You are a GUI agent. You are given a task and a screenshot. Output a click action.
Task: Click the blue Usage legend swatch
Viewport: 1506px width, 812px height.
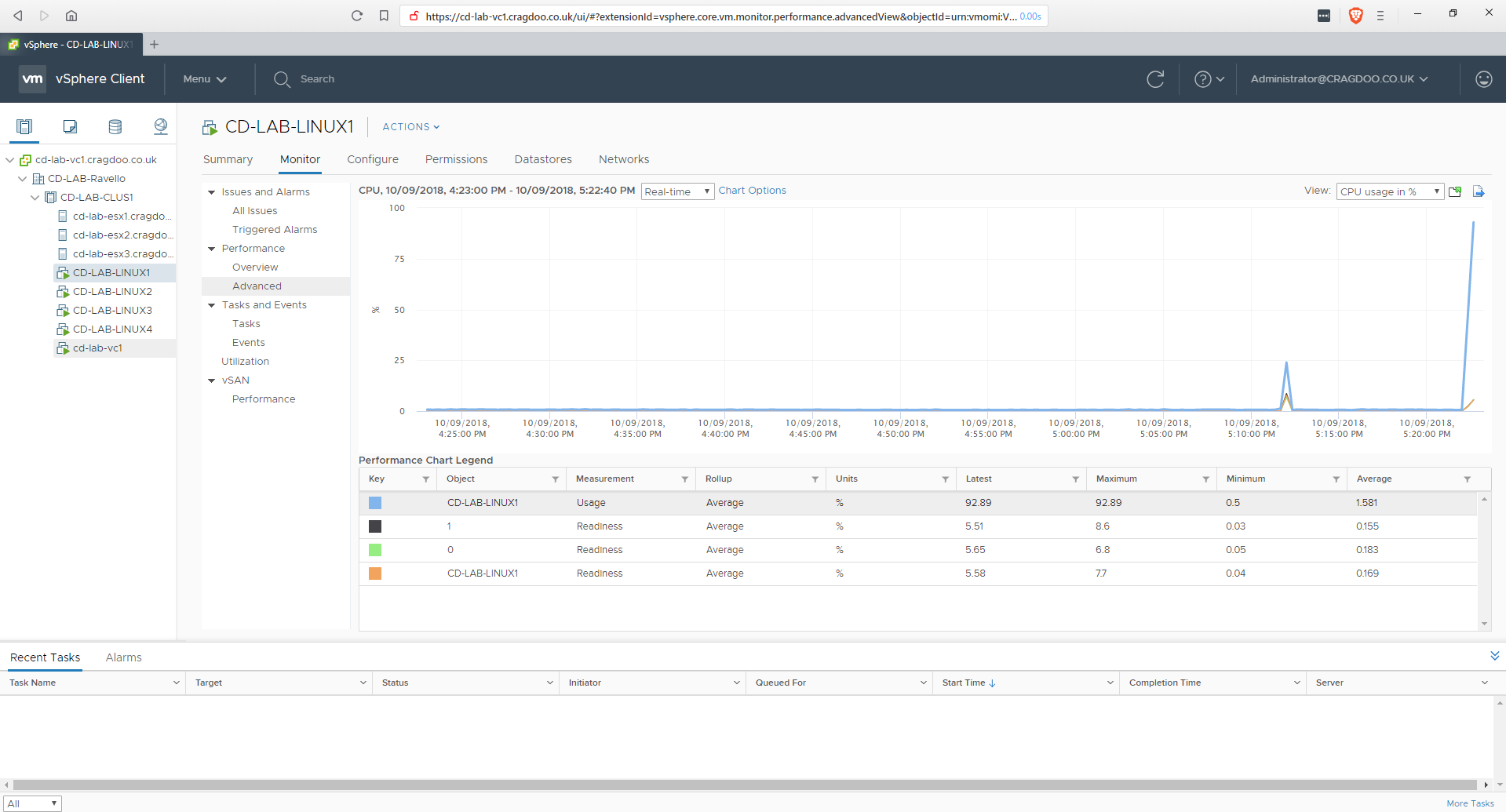pos(375,503)
